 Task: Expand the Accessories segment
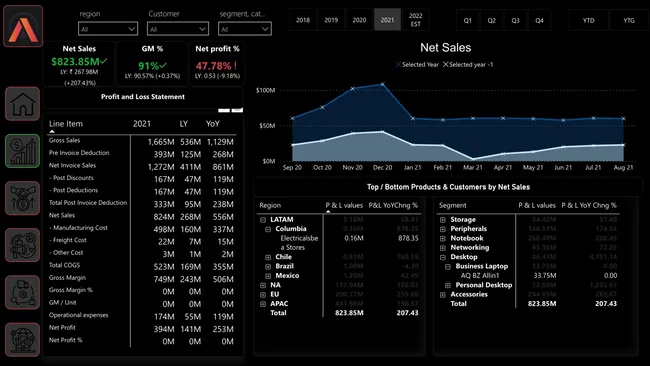click(x=443, y=295)
